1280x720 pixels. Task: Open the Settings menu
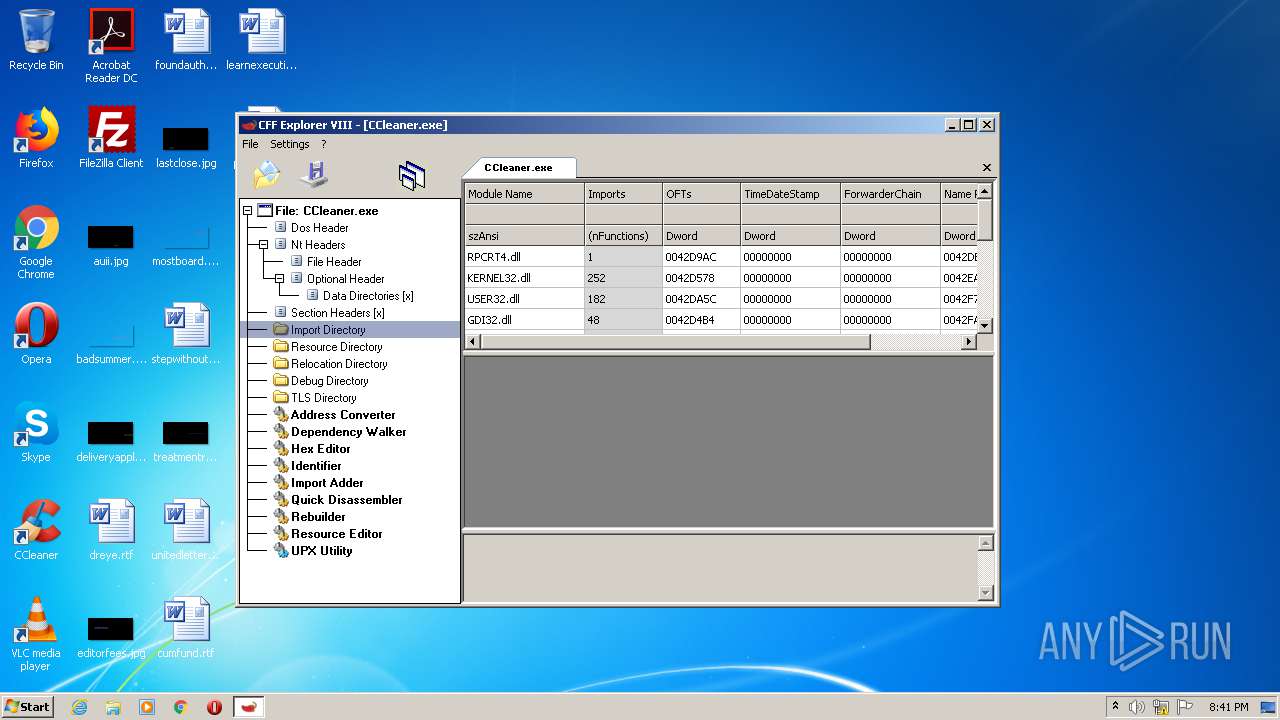coord(290,144)
